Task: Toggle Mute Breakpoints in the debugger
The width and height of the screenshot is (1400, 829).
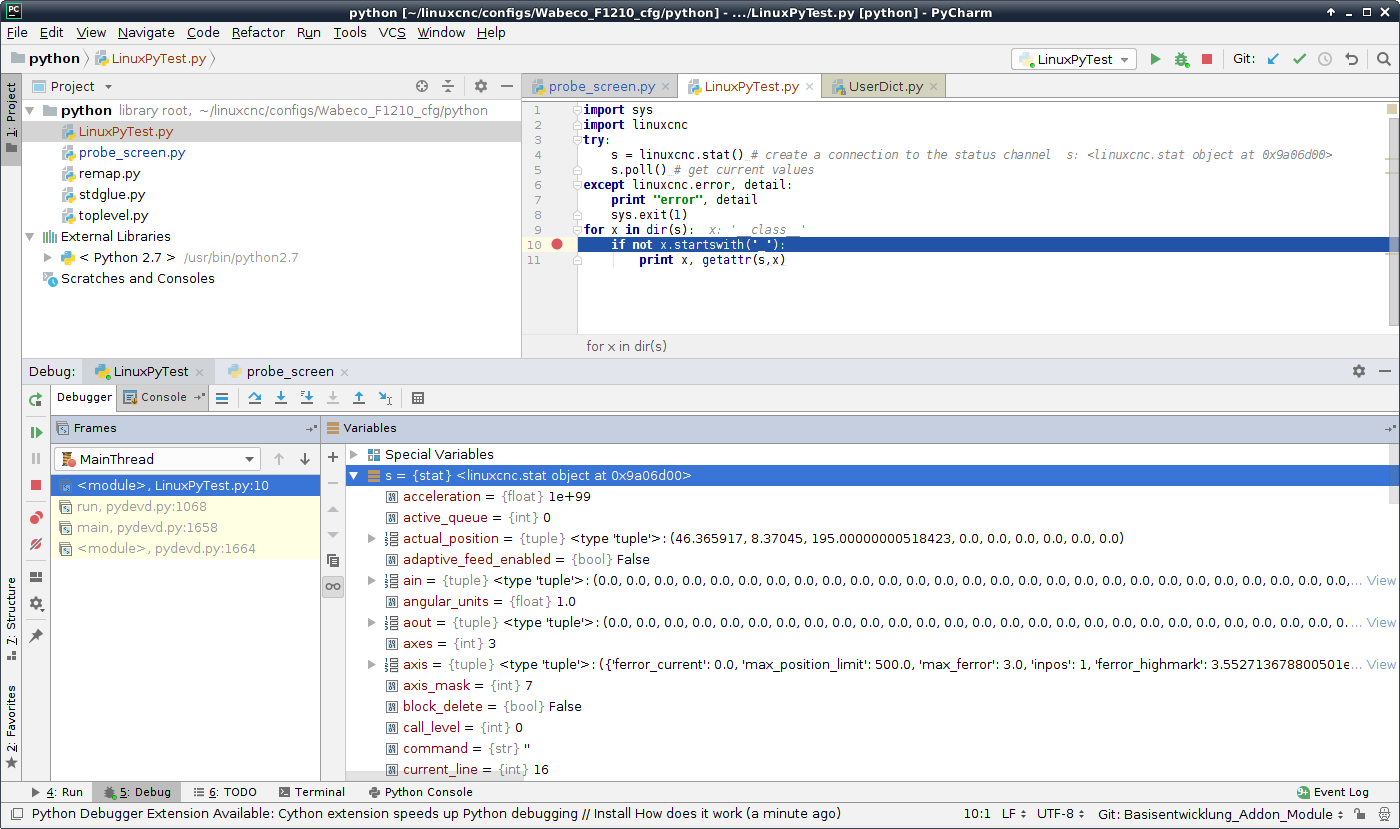Action: pyautogui.click(x=36, y=544)
